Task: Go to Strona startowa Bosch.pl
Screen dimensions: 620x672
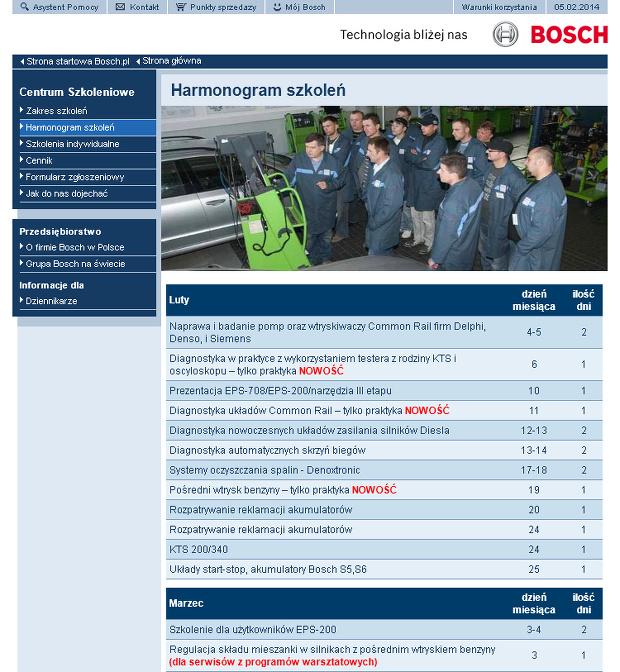Action: (78, 61)
